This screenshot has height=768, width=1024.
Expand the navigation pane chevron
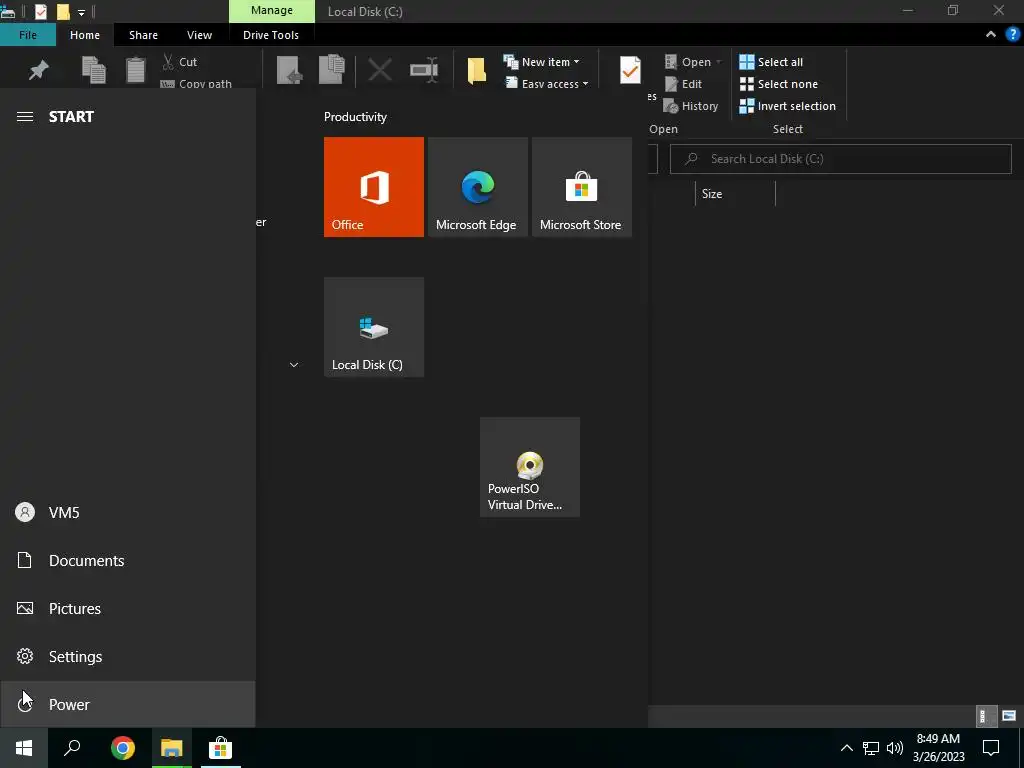click(x=294, y=364)
